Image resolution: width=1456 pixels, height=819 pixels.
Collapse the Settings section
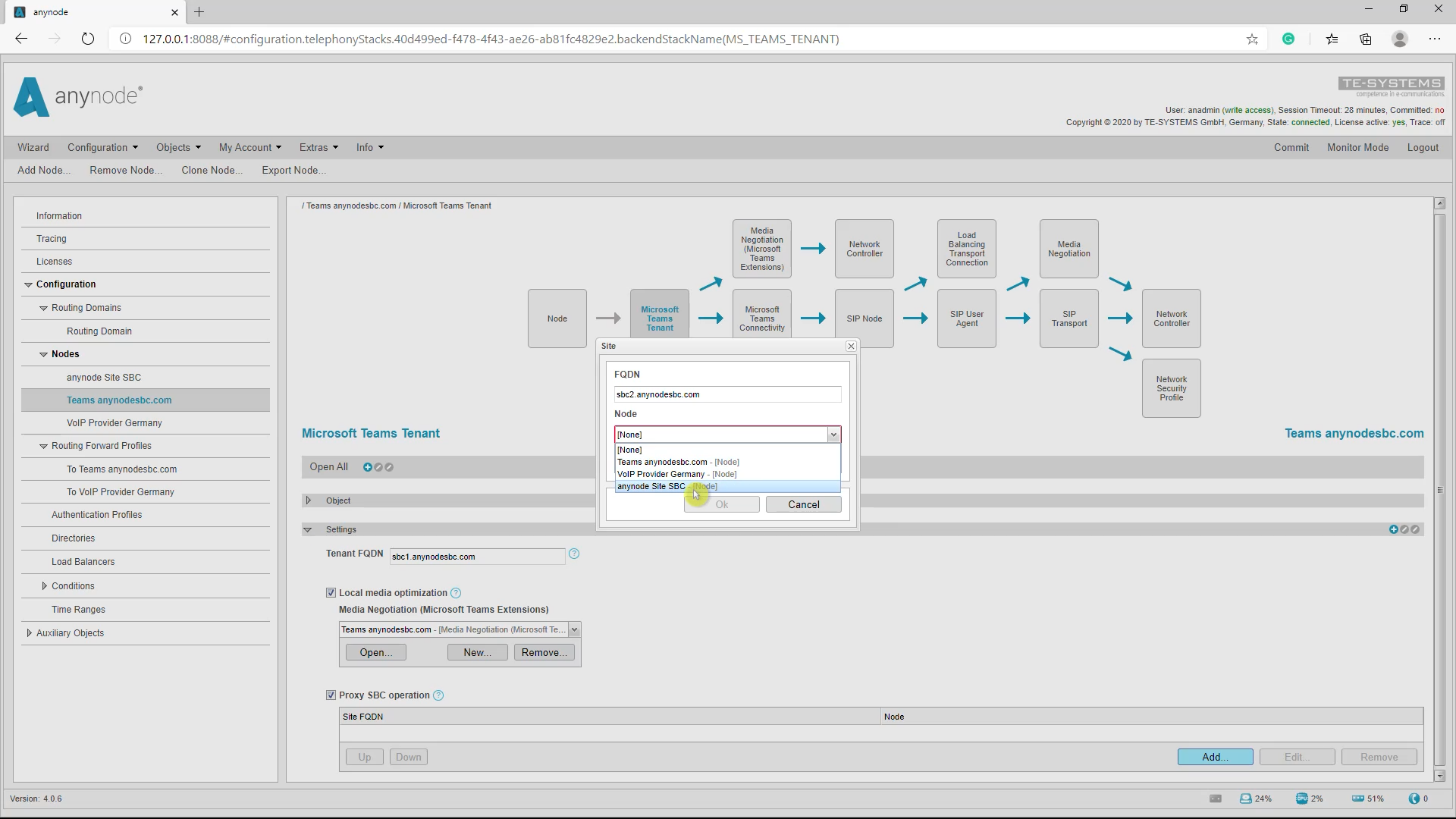[308, 529]
